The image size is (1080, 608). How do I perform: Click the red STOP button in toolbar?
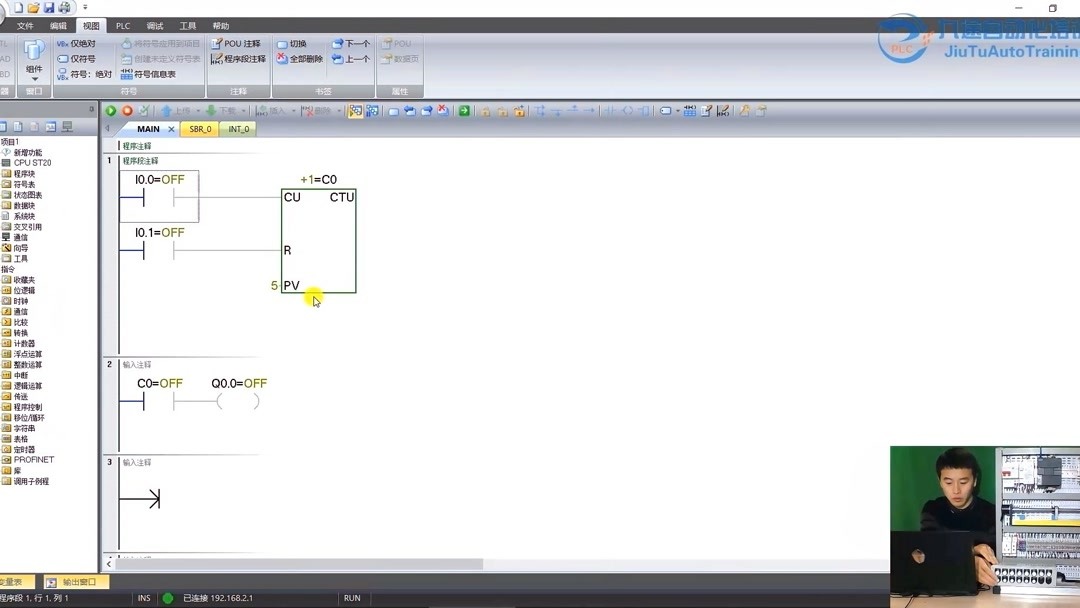pyautogui.click(x=127, y=111)
